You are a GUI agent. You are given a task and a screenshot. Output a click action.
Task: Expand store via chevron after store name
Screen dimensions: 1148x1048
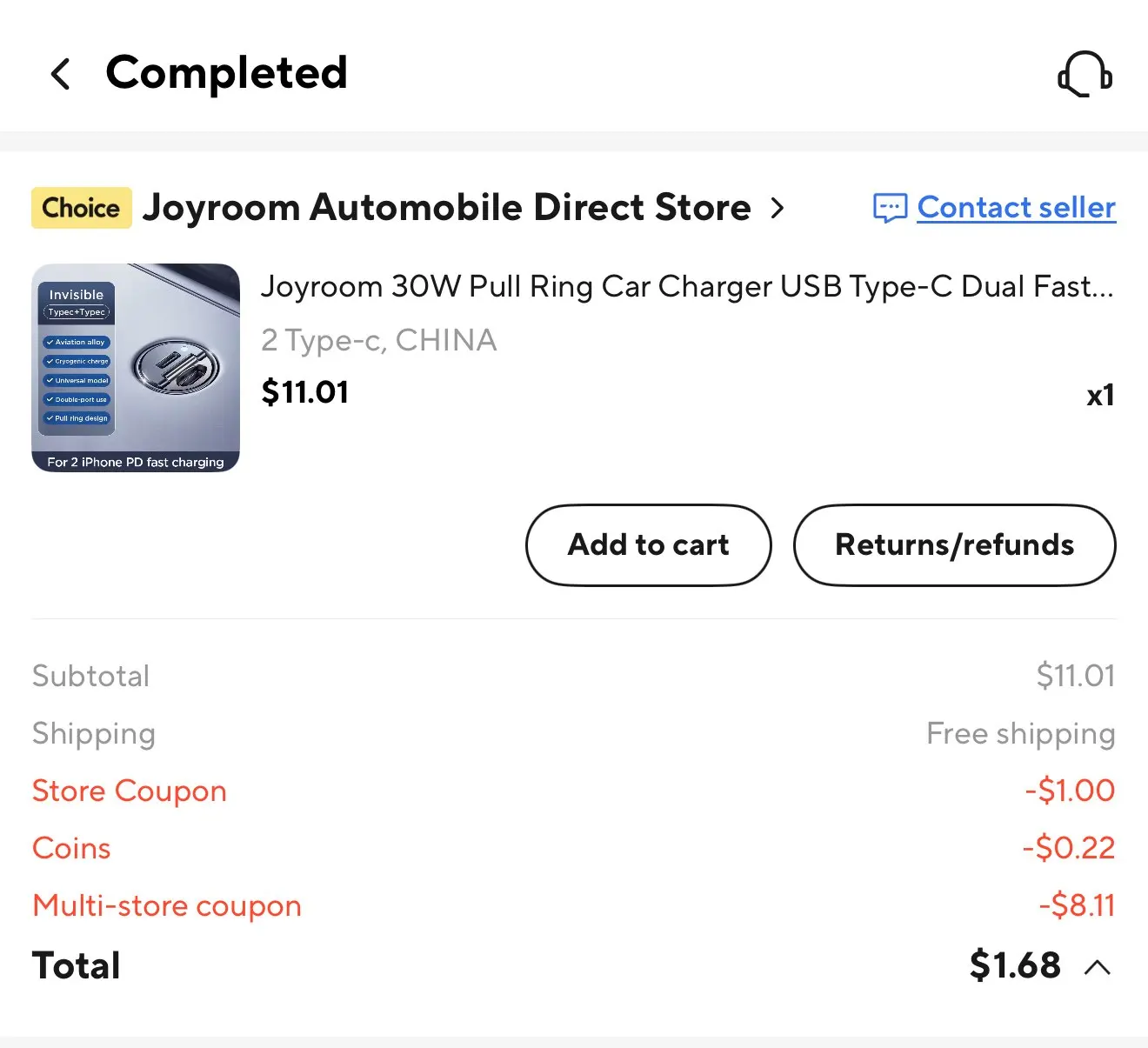coord(778,208)
